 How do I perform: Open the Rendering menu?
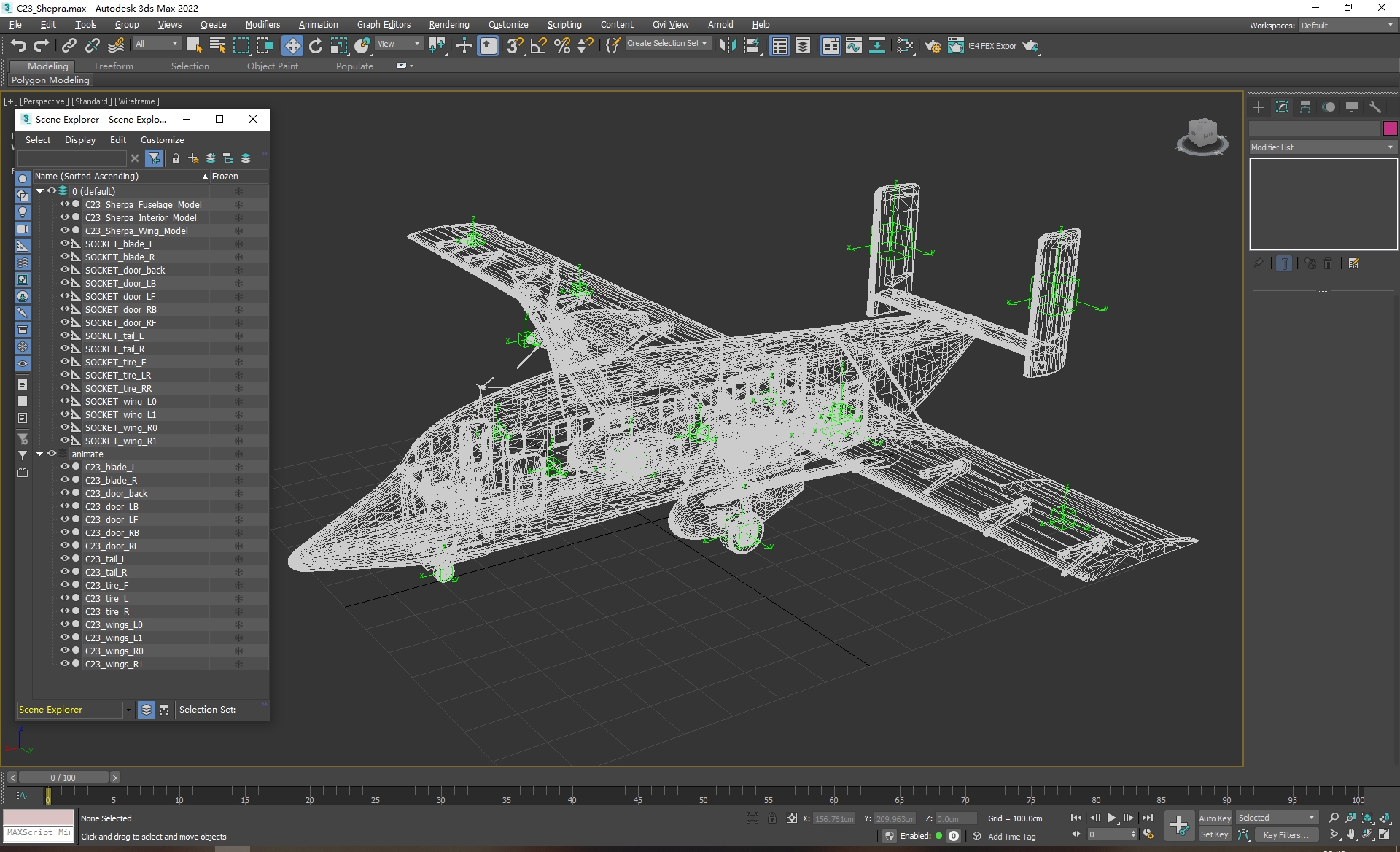[x=448, y=25]
